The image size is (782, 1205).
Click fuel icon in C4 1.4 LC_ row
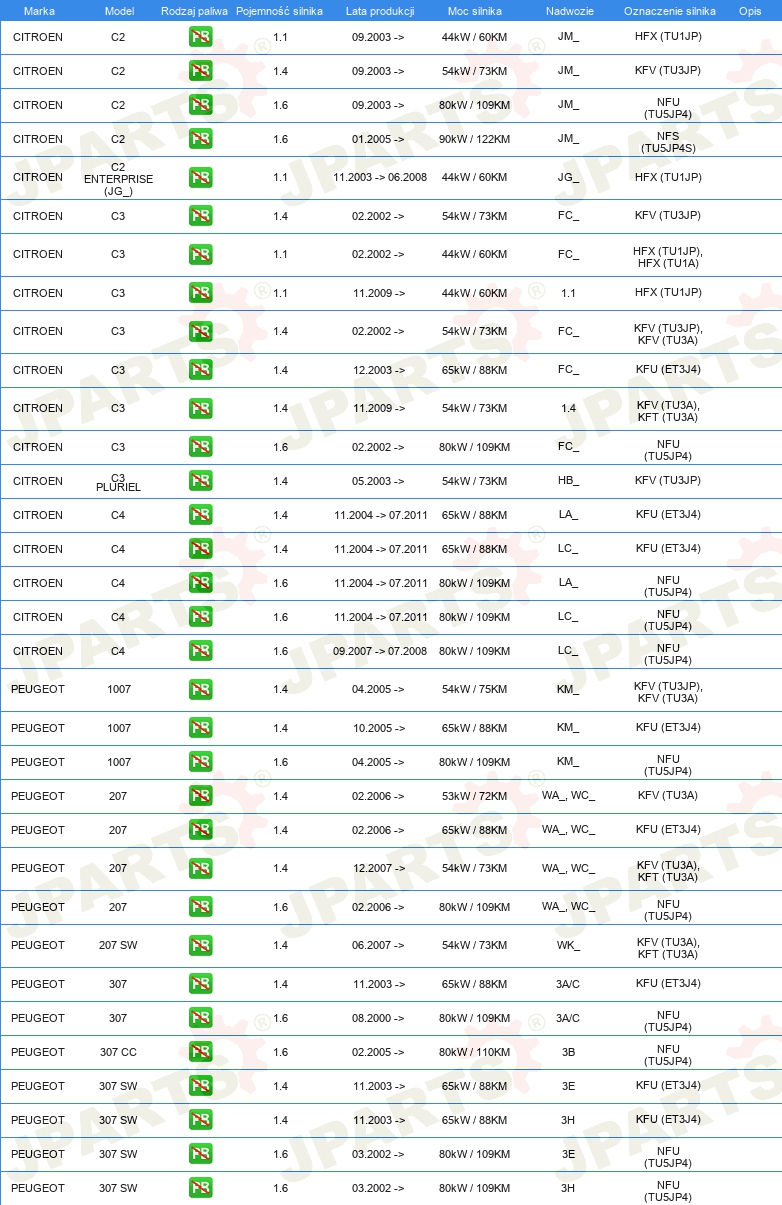200,549
